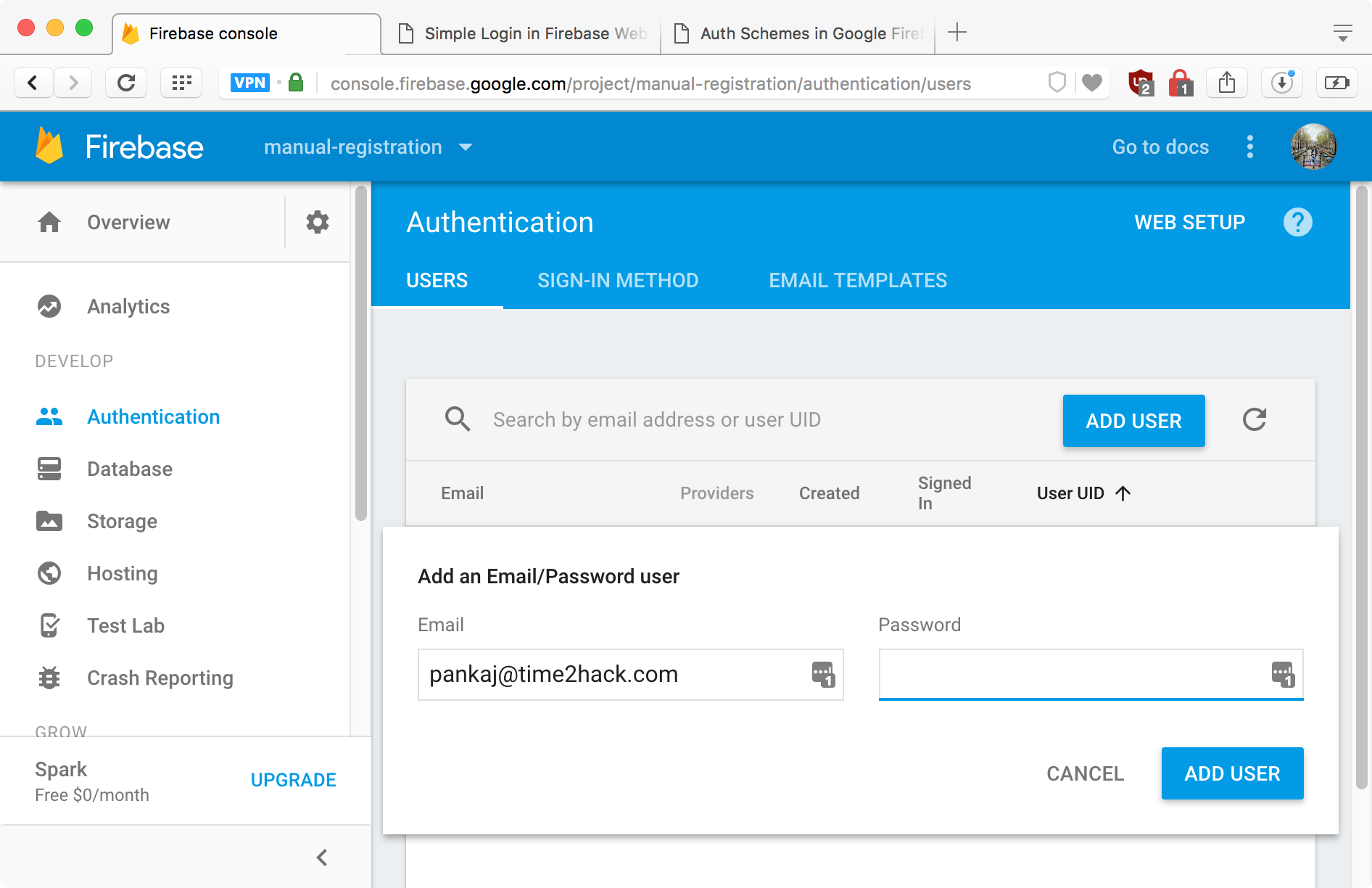Open the red lock extension icon
The width and height of the screenshot is (1372, 888).
(x=1181, y=83)
